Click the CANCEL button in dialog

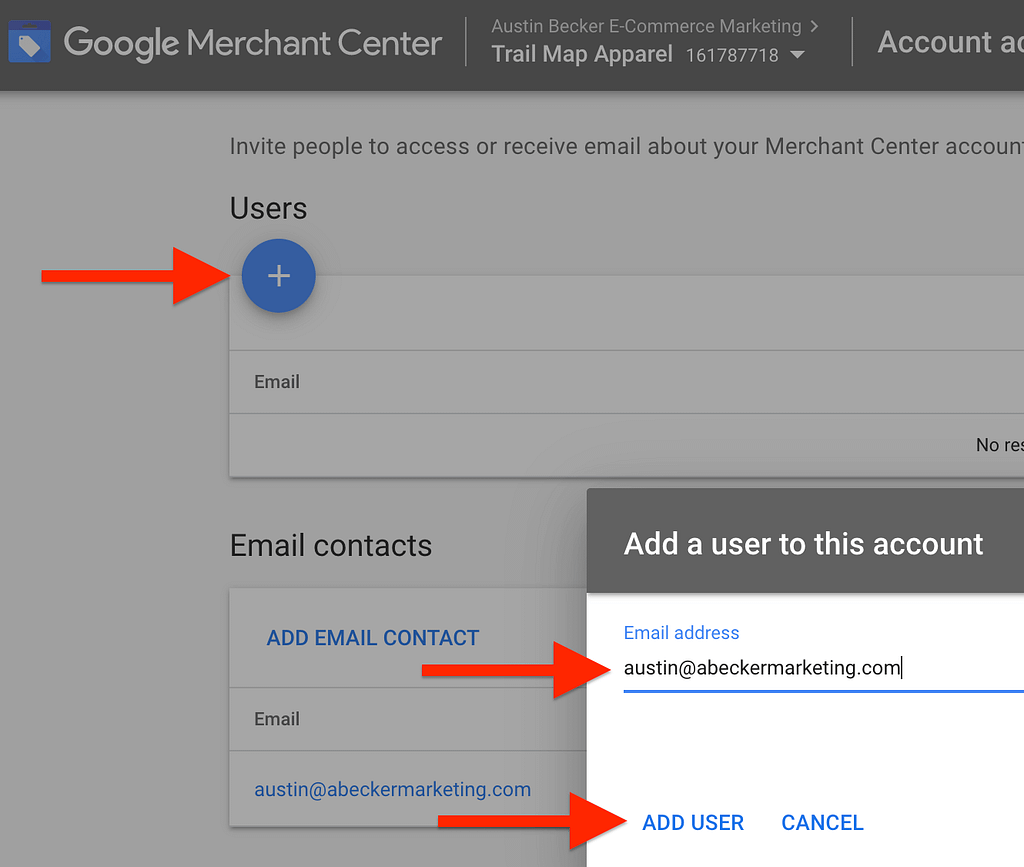tap(822, 823)
